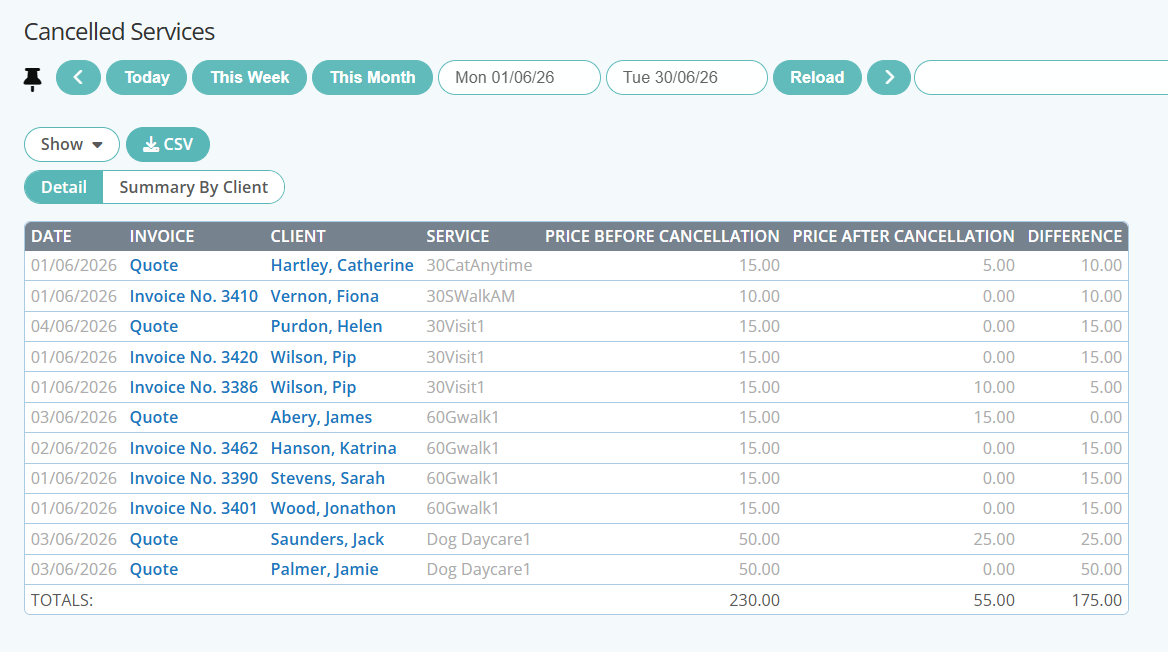
Task: Select This Week range
Action: coord(250,77)
